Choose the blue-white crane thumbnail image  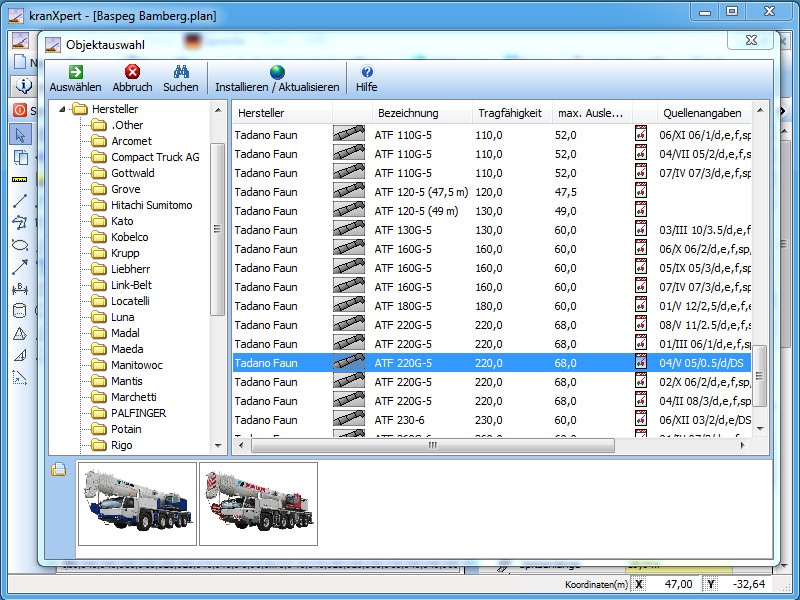pos(137,503)
